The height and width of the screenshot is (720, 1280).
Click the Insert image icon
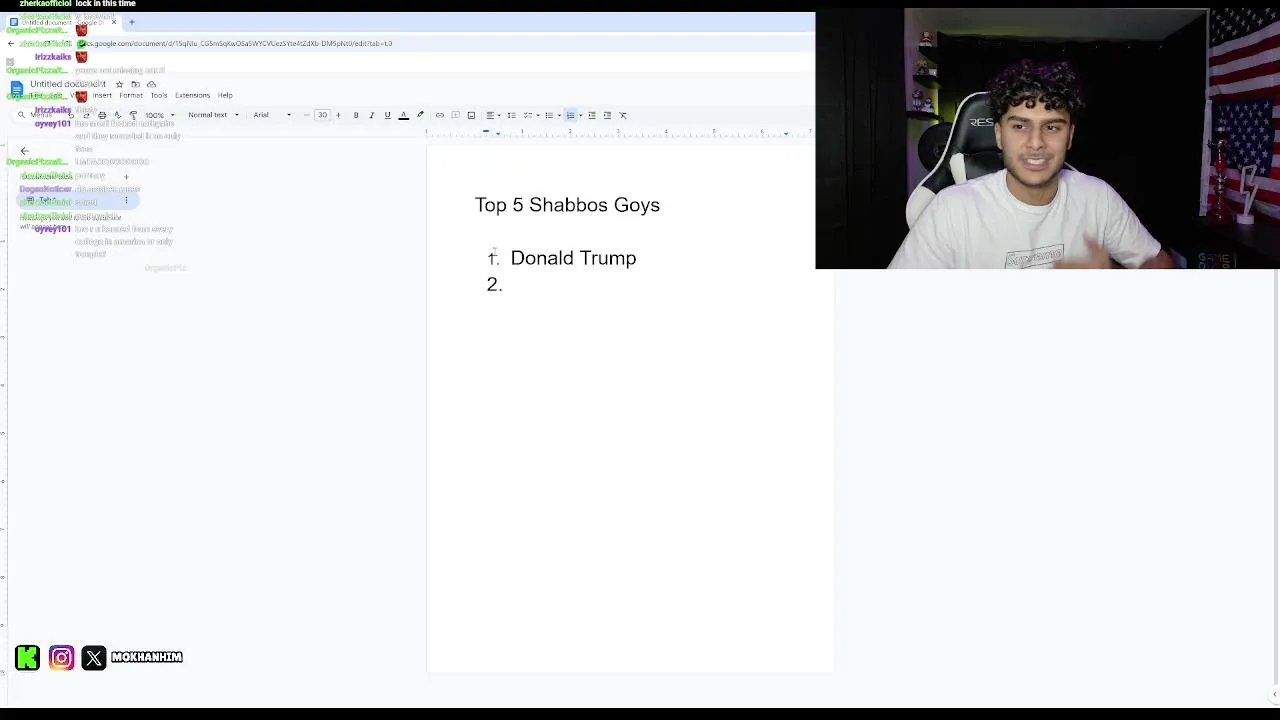[x=471, y=115]
